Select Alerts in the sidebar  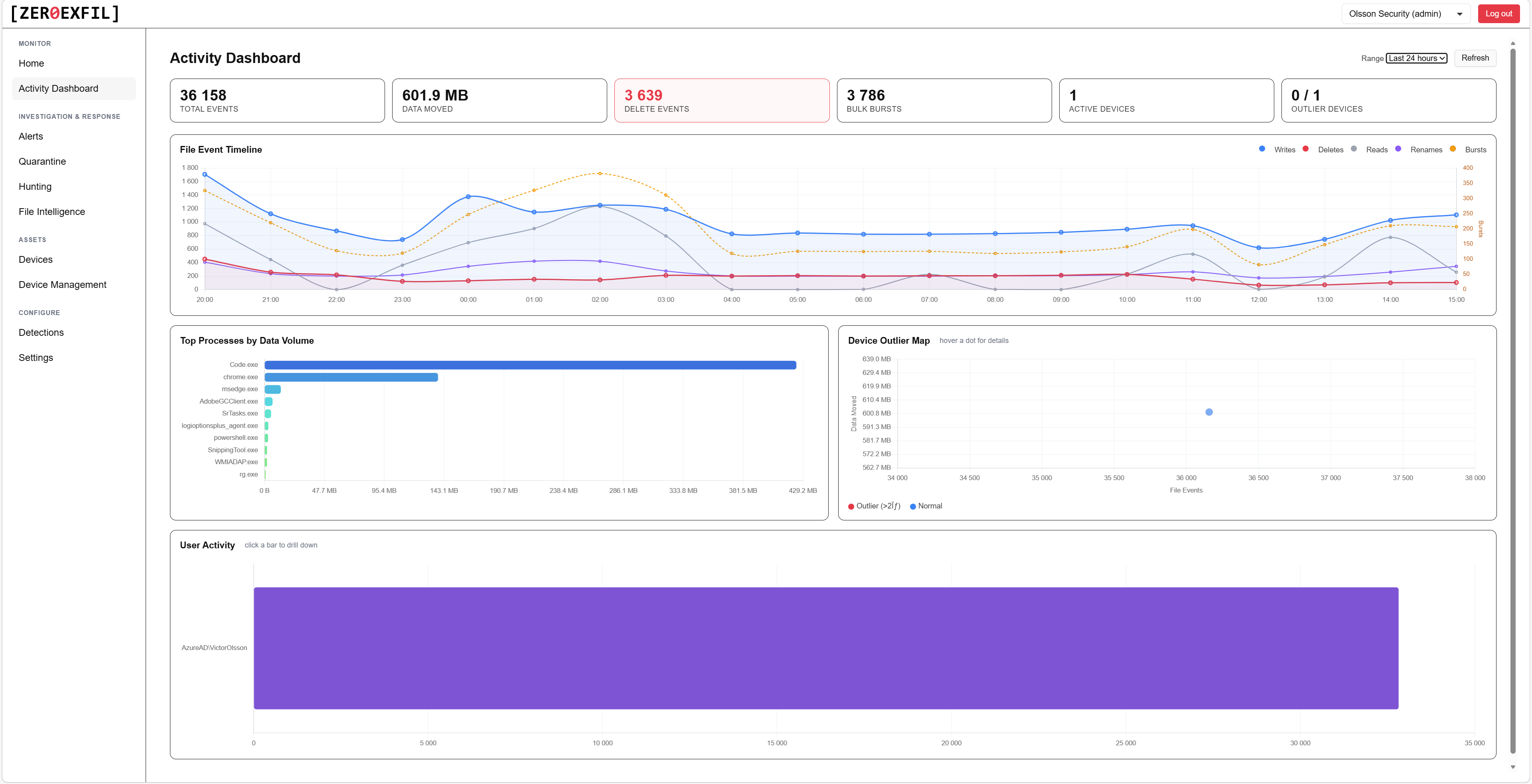pyautogui.click(x=30, y=136)
